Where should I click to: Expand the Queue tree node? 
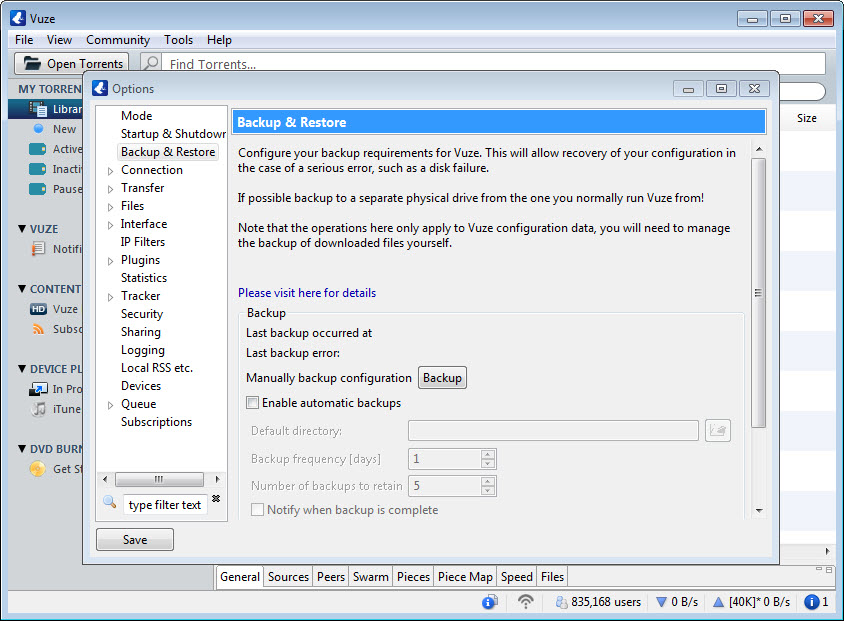click(x=110, y=405)
